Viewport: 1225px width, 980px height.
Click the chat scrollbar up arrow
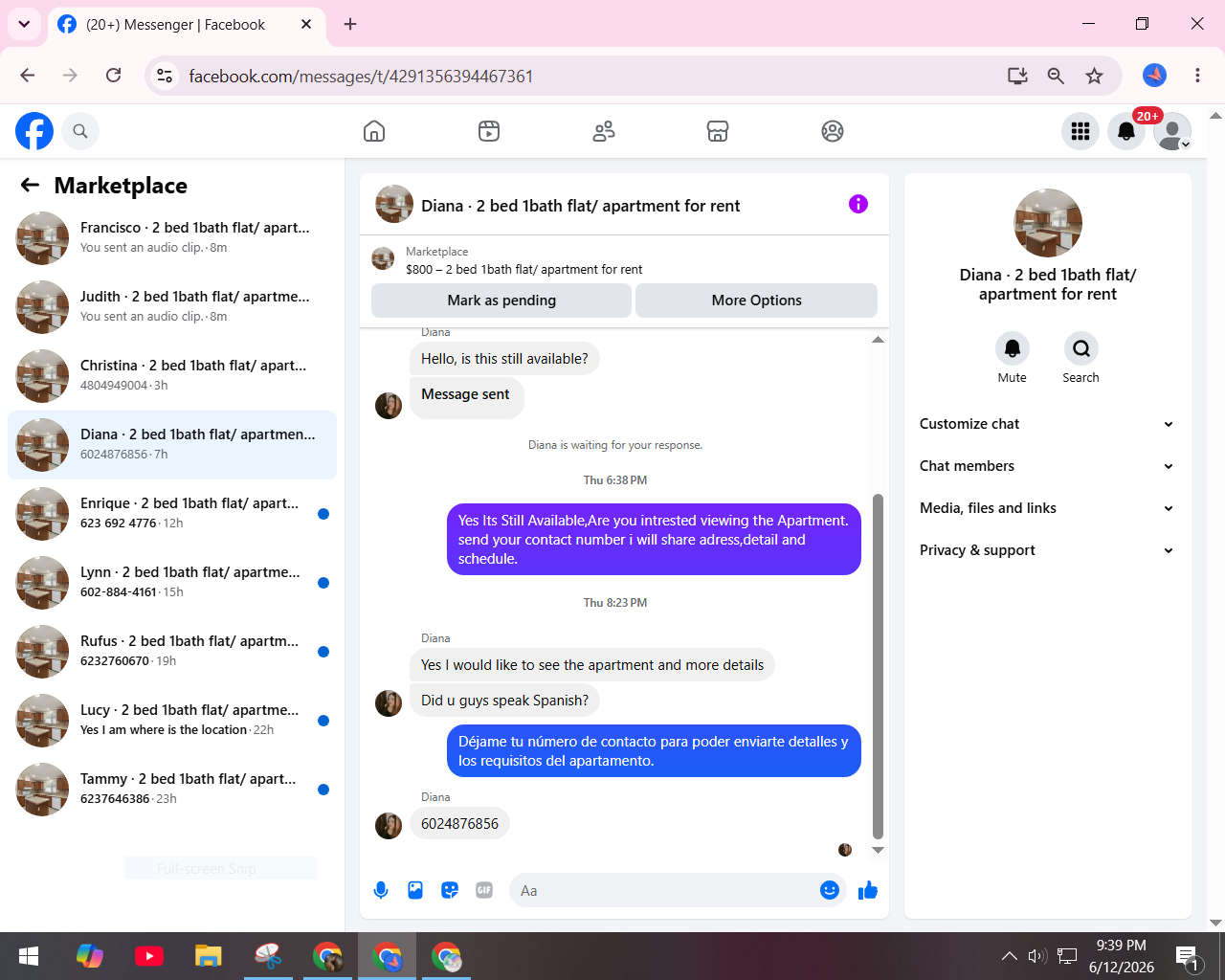[x=878, y=340]
